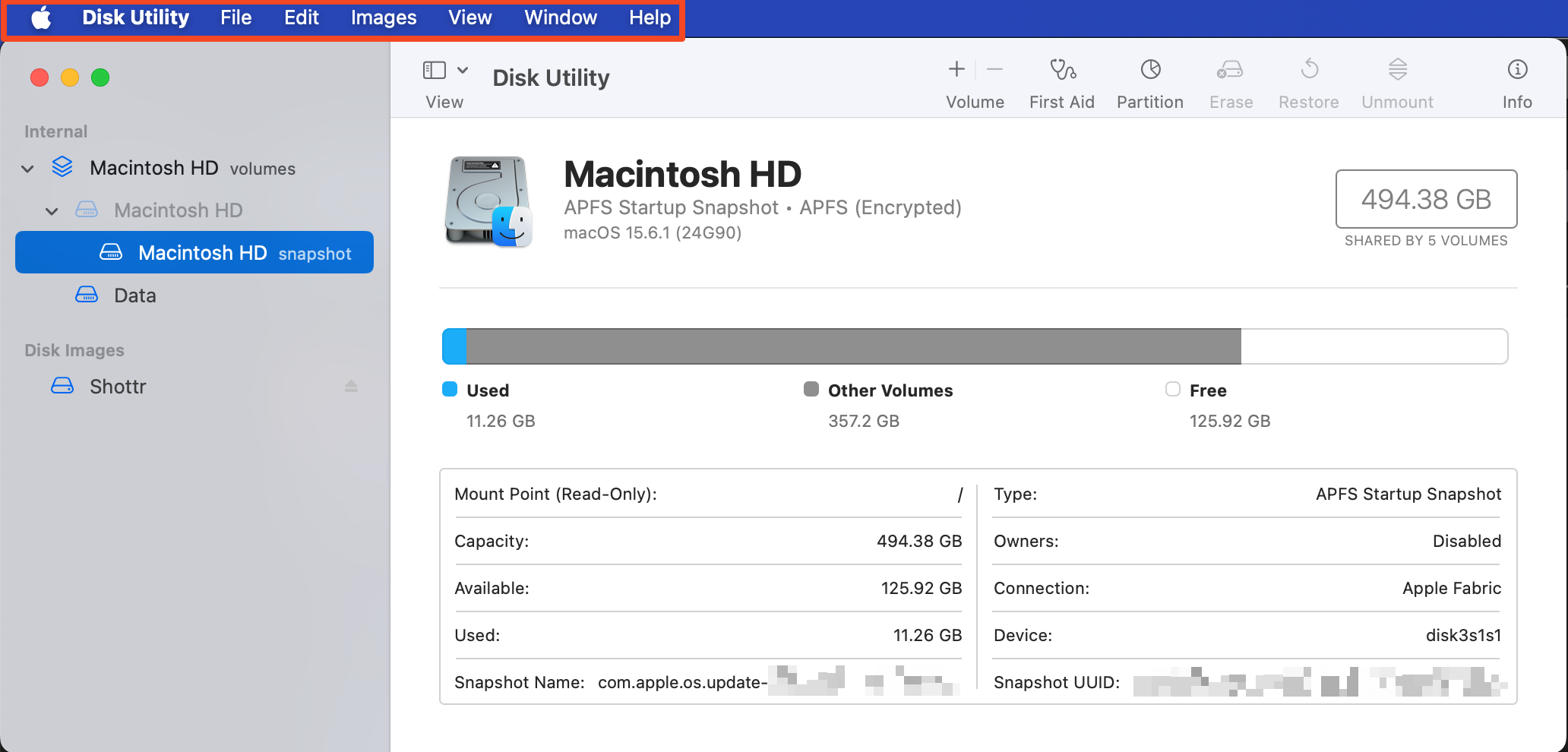Click the 'SHARED BY 5 VOLUMES' label

tap(1426, 241)
